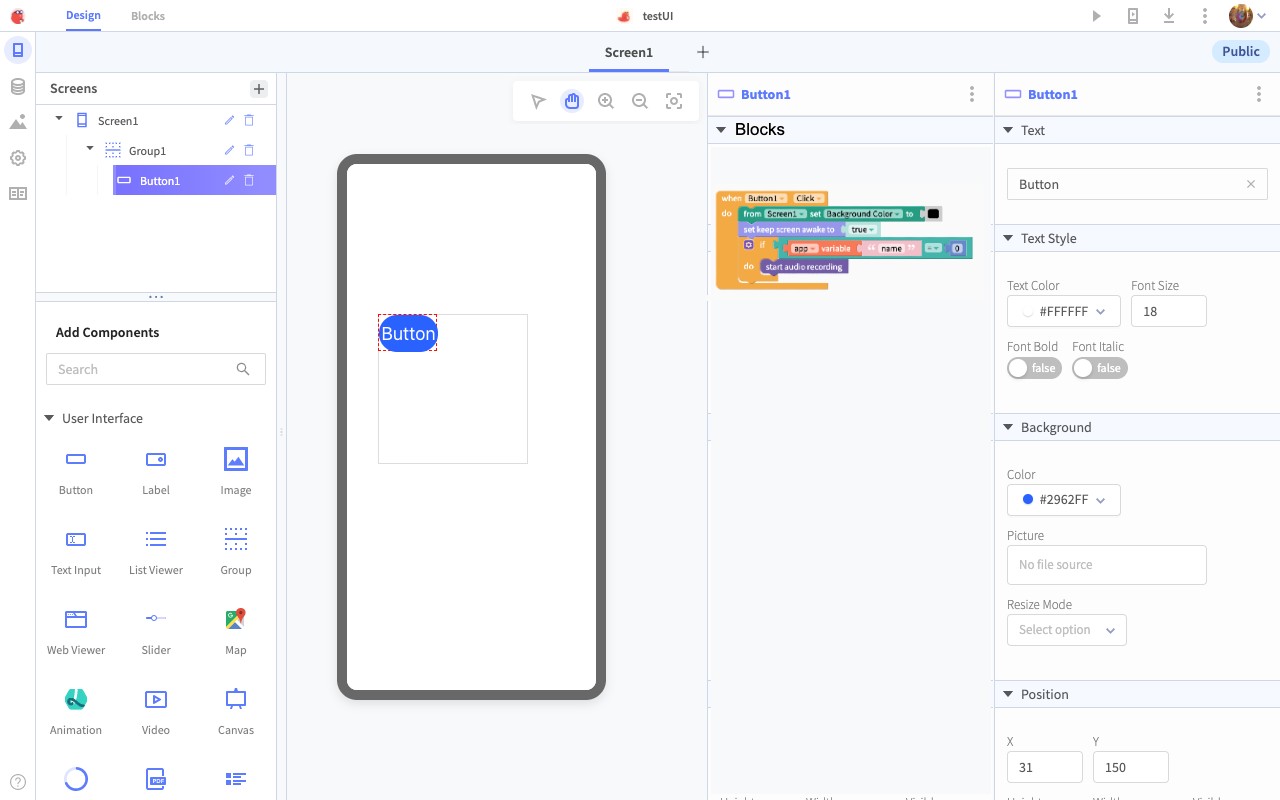Add a new screen with plus tab icon
Viewport: 1280px width, 800px height.
(703, 52)
